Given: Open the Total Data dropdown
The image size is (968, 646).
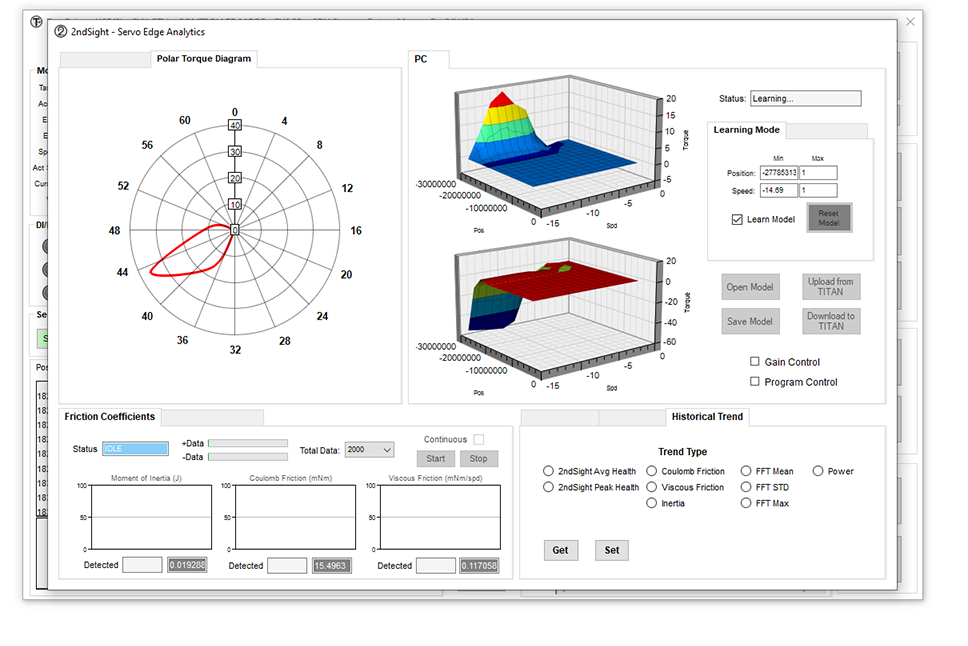Looking at the screenshot, I should pos(368,451).
